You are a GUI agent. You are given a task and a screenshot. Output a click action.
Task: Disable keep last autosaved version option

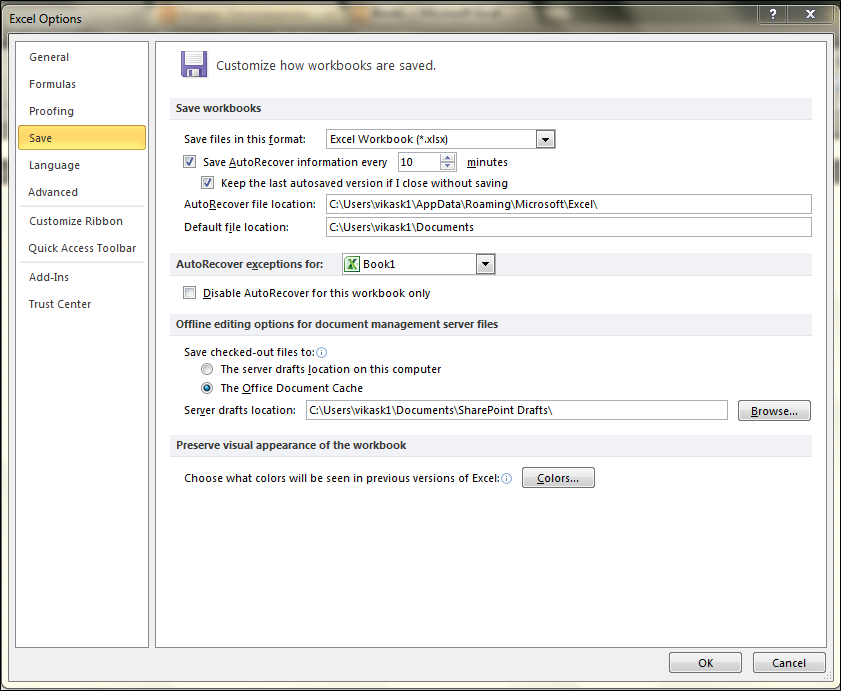pos(207,182)
